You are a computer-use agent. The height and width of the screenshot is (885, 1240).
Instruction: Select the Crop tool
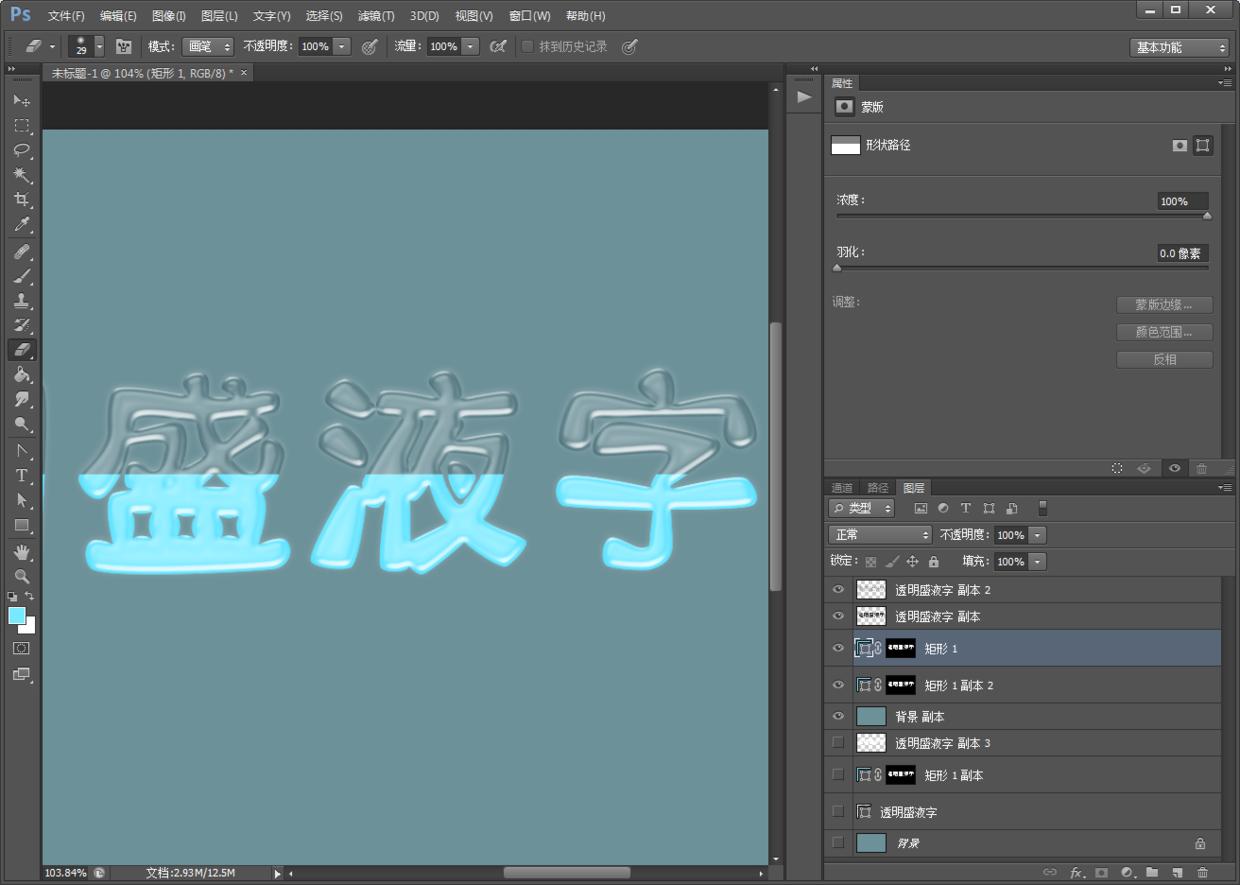coord(21,200)
